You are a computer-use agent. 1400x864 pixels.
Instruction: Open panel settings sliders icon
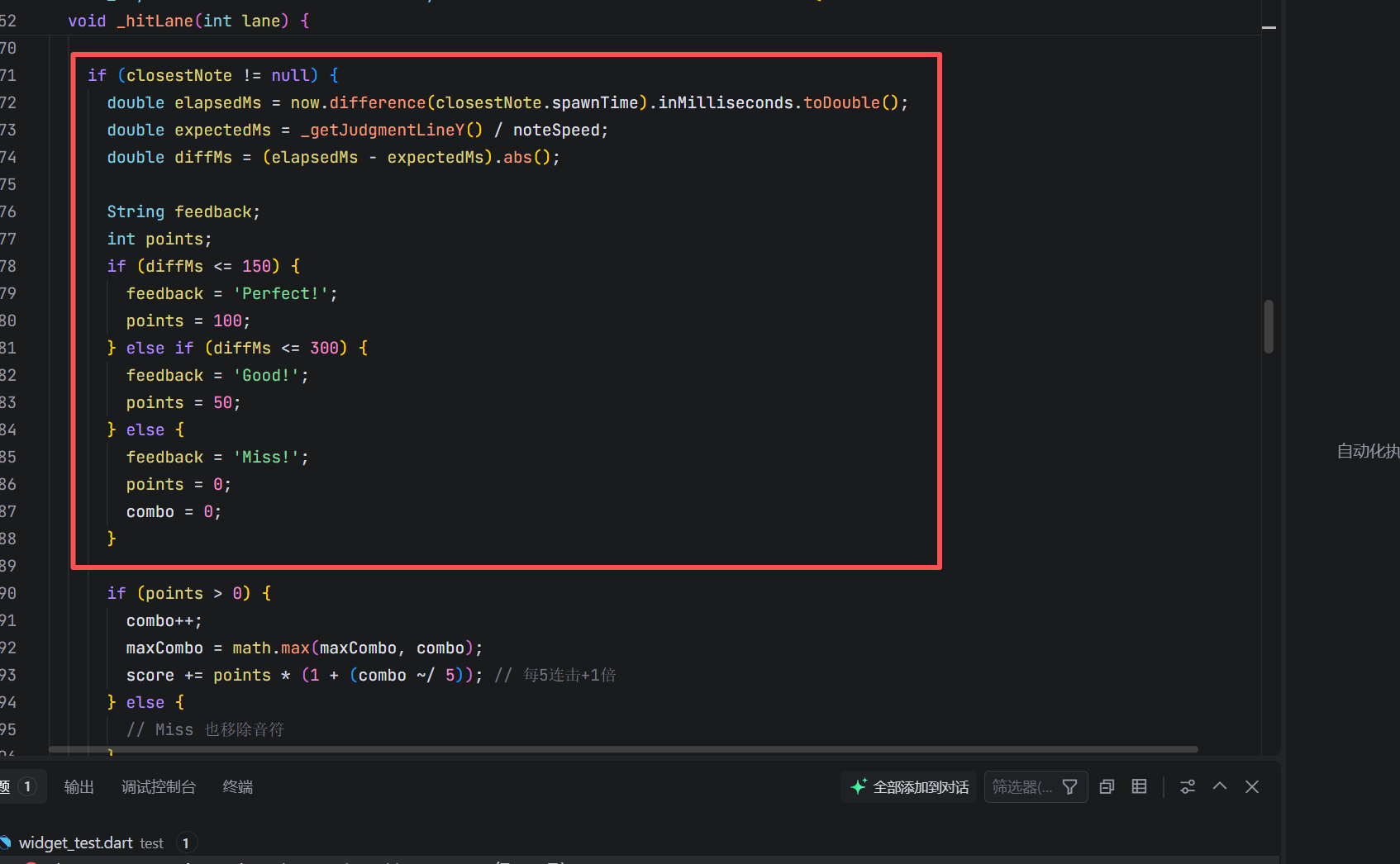click(x=1188, y=787)
